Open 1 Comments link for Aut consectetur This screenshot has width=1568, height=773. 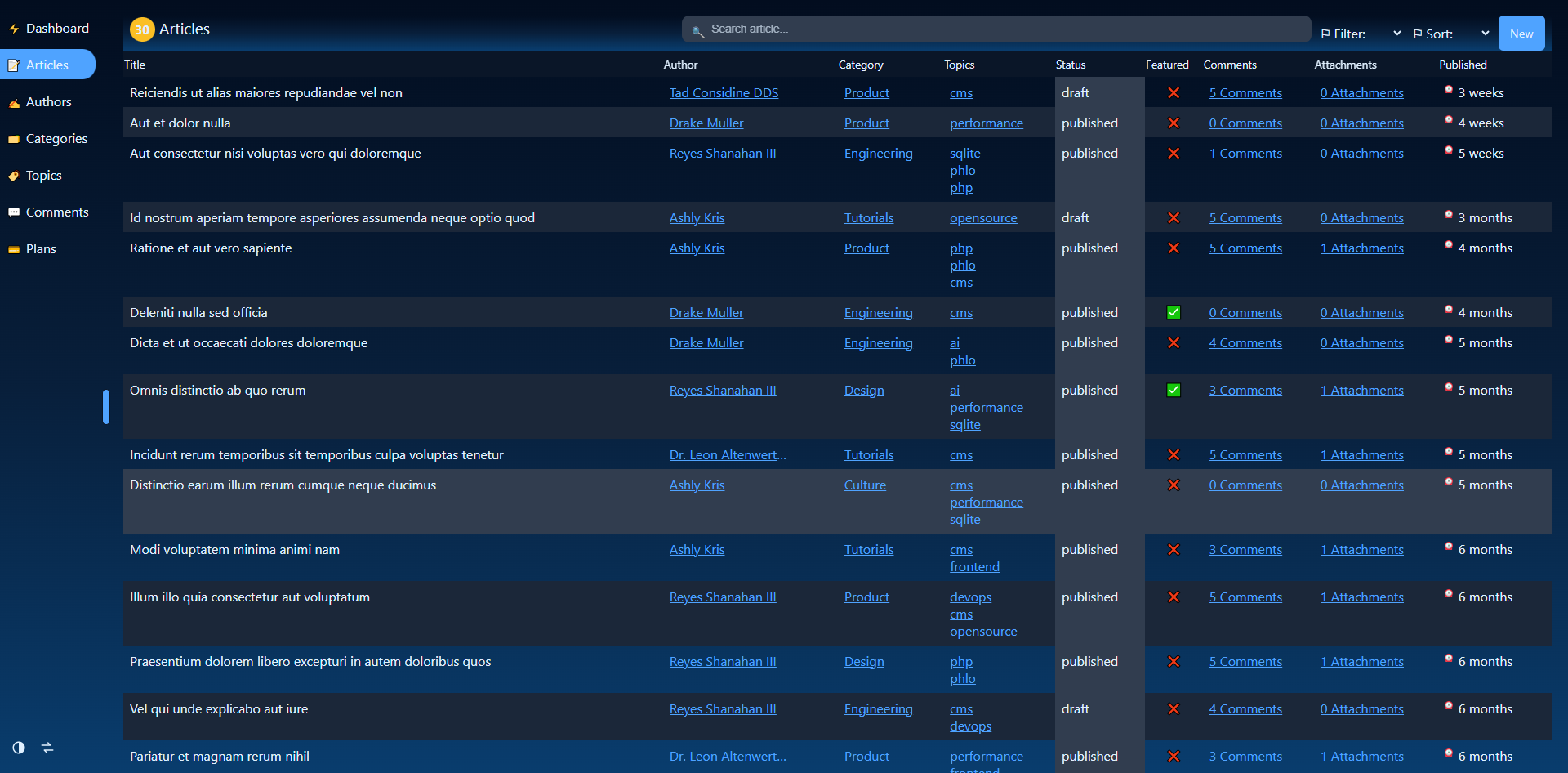1245,154
